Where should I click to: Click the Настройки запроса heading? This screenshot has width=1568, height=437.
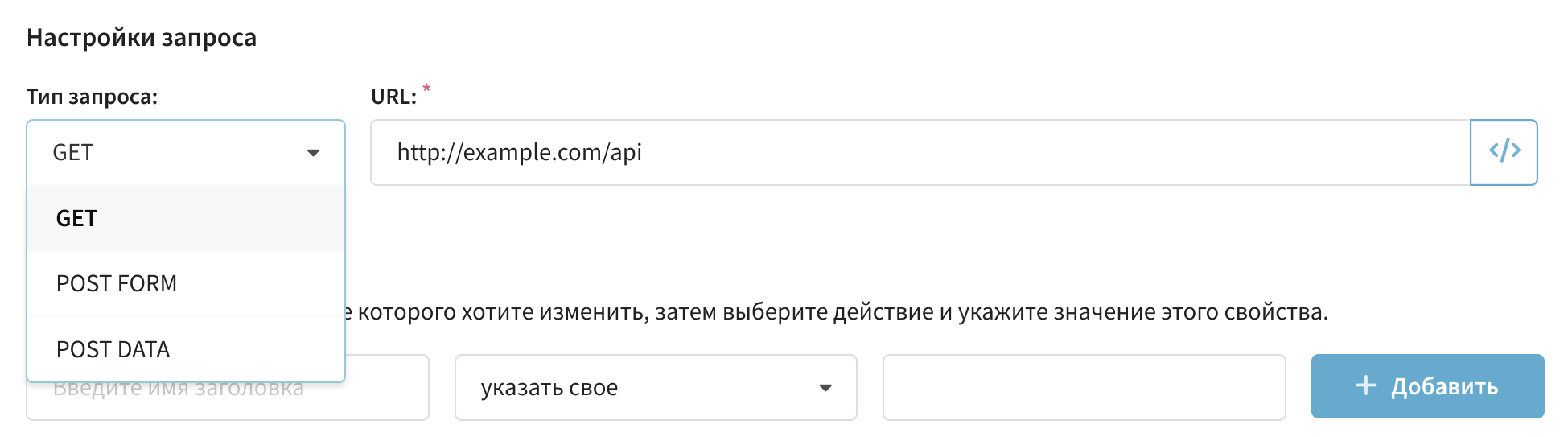click(x=142, y=38)
